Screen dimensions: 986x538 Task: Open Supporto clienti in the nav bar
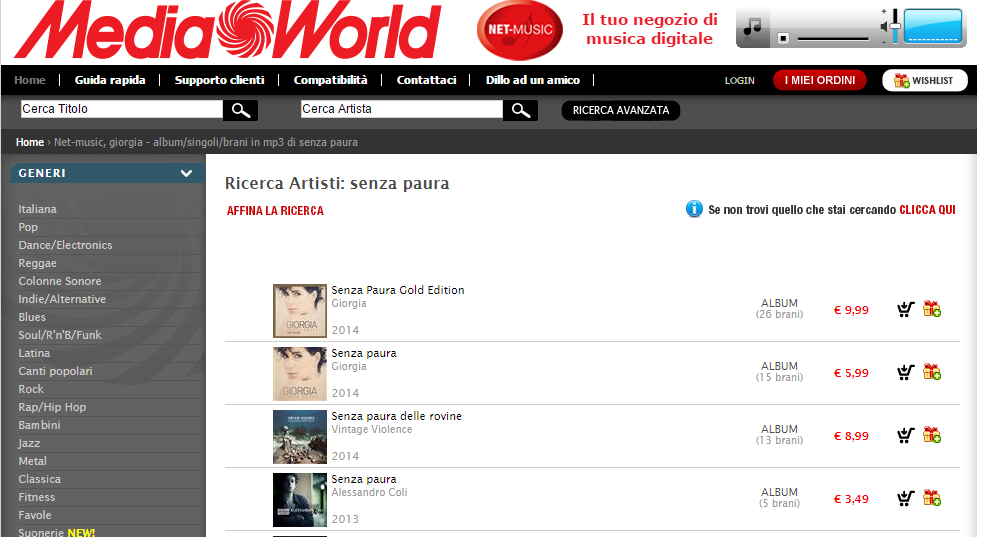219,80
